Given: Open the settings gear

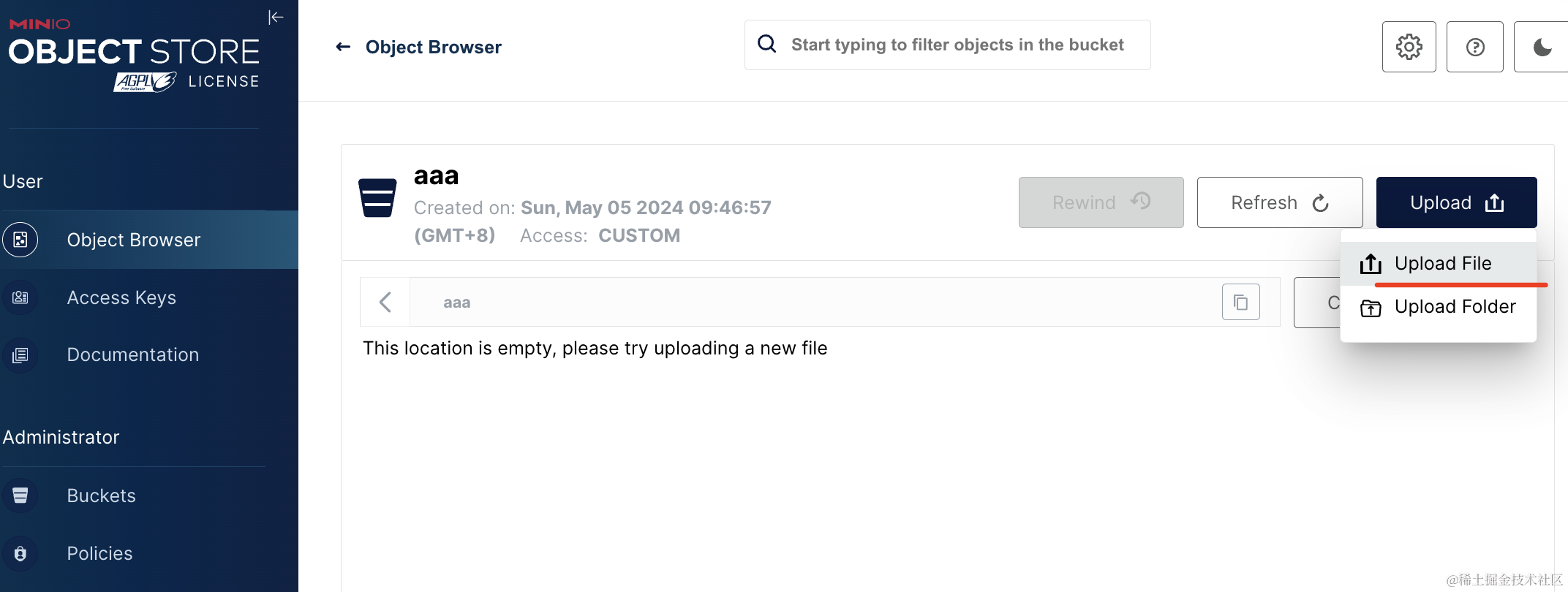Looking at the screenshot, I should click(x=1409, y=48).
